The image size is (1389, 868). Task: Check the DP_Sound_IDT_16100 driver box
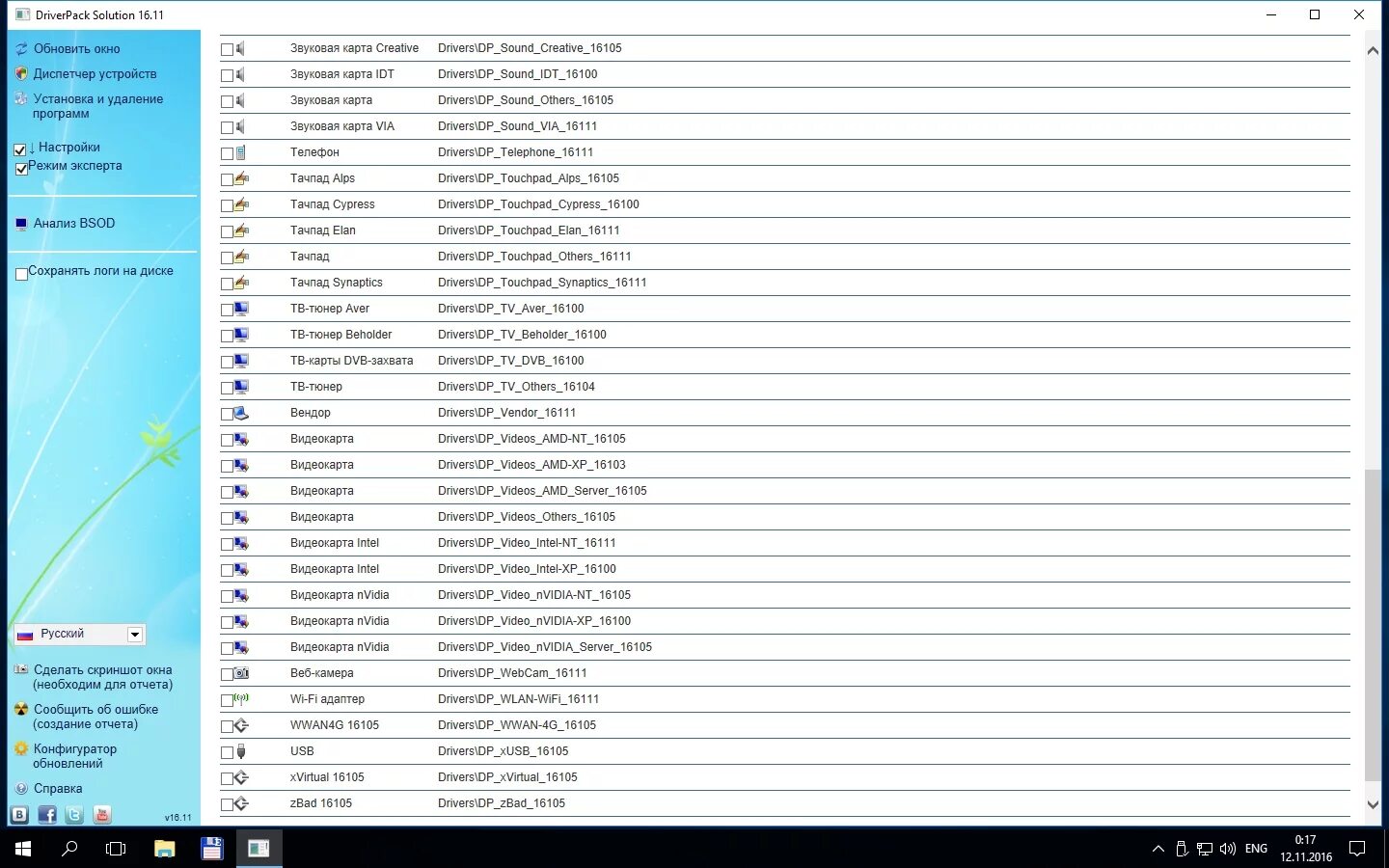pos(227,75)
